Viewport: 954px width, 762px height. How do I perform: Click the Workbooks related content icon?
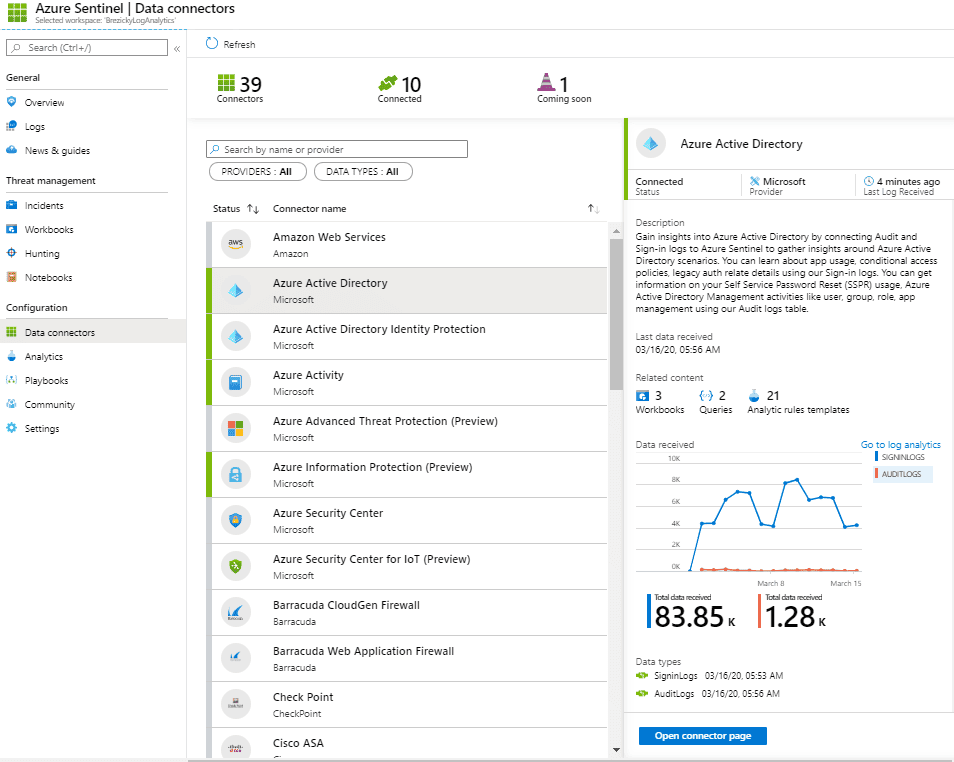[642, 396]
